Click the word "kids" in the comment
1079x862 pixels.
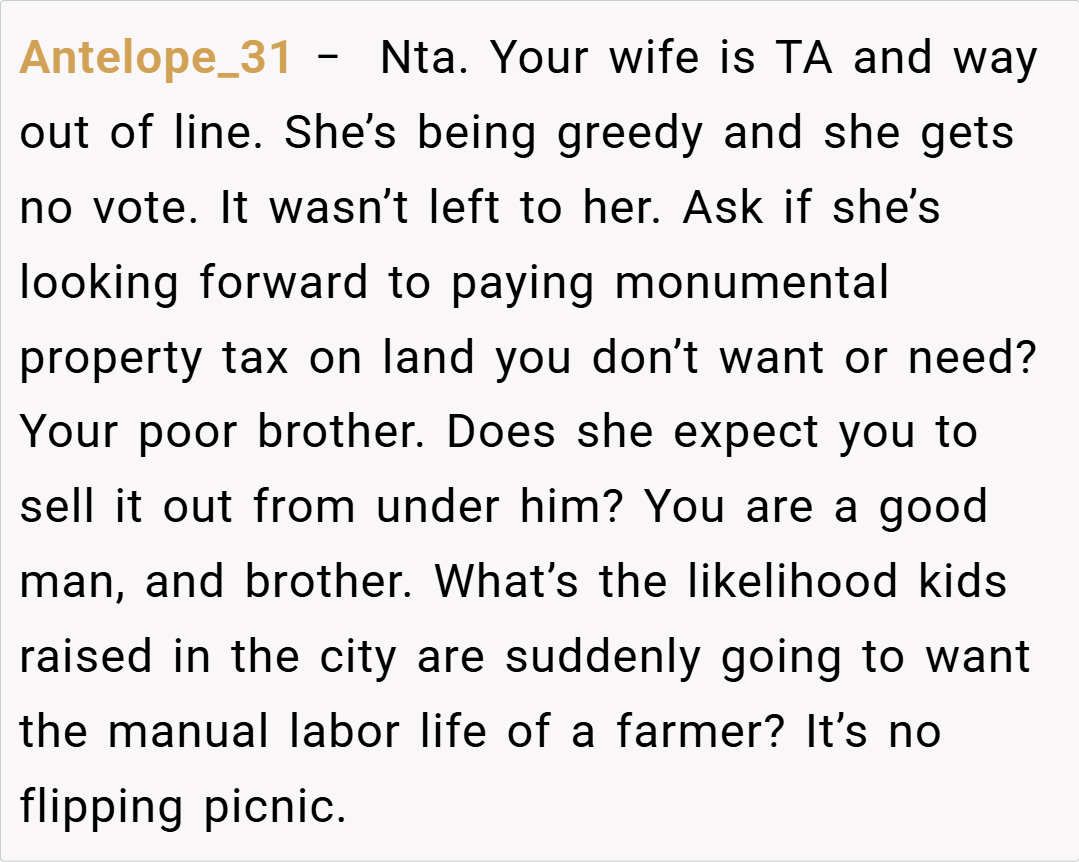[x=969, y=582]
